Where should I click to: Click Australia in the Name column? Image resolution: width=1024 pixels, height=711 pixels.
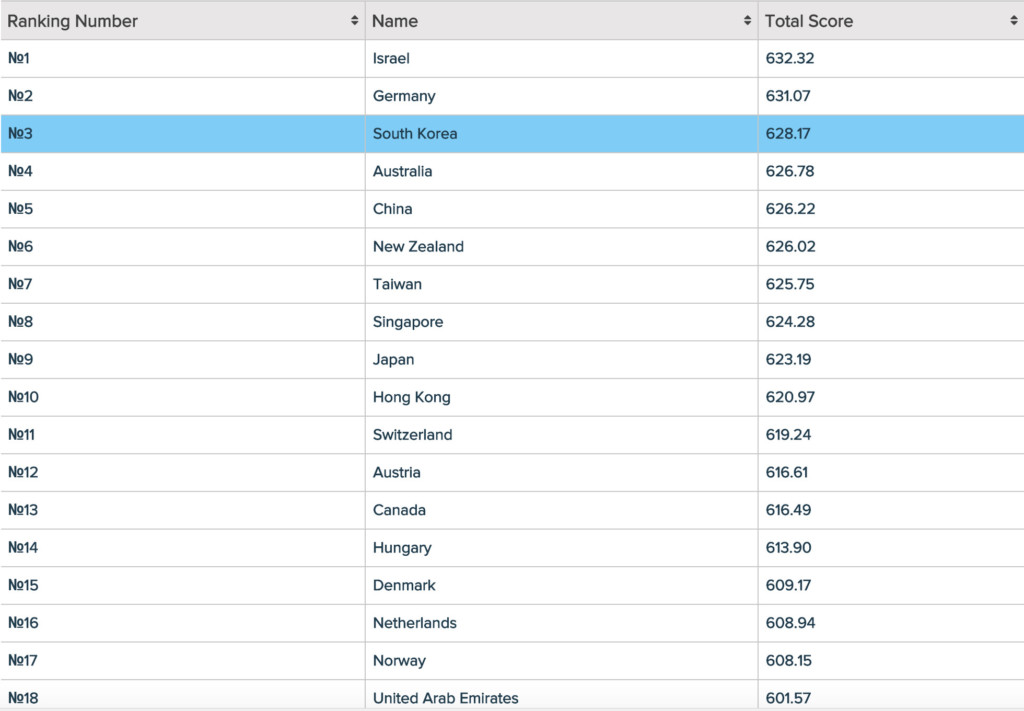[x=403, y=172]
